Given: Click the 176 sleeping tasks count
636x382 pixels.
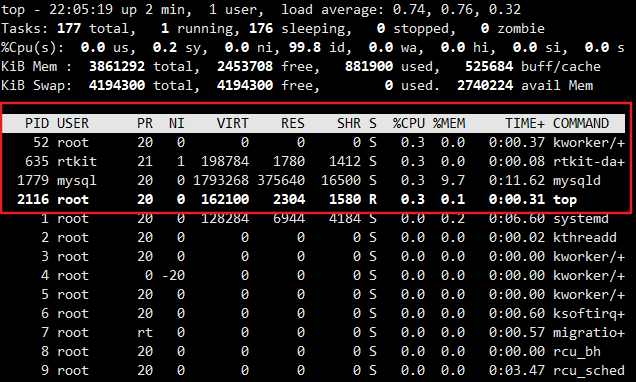Looking at the screenshot, I should (x=261, y=28).
